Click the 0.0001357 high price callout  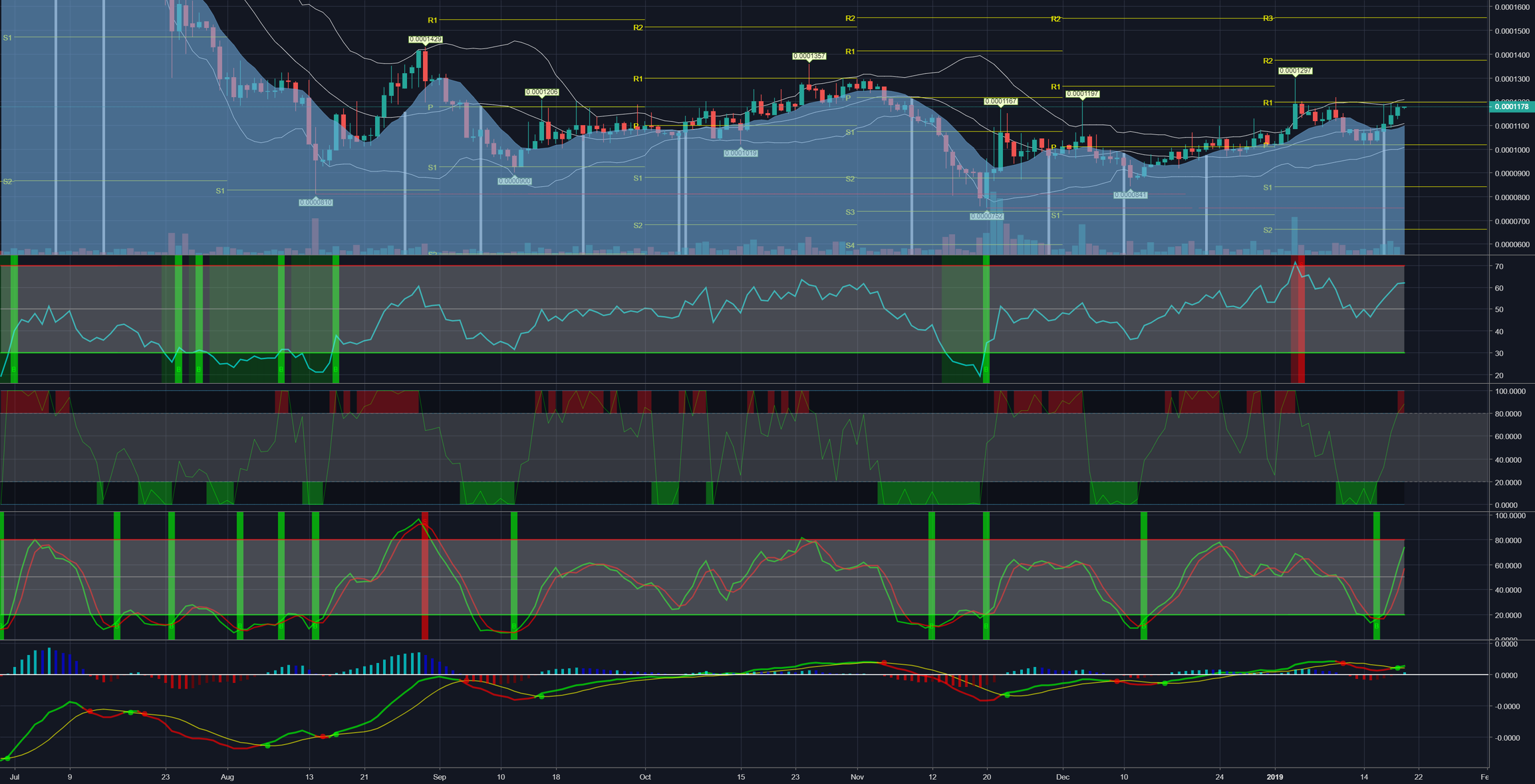tap(809, 57)
